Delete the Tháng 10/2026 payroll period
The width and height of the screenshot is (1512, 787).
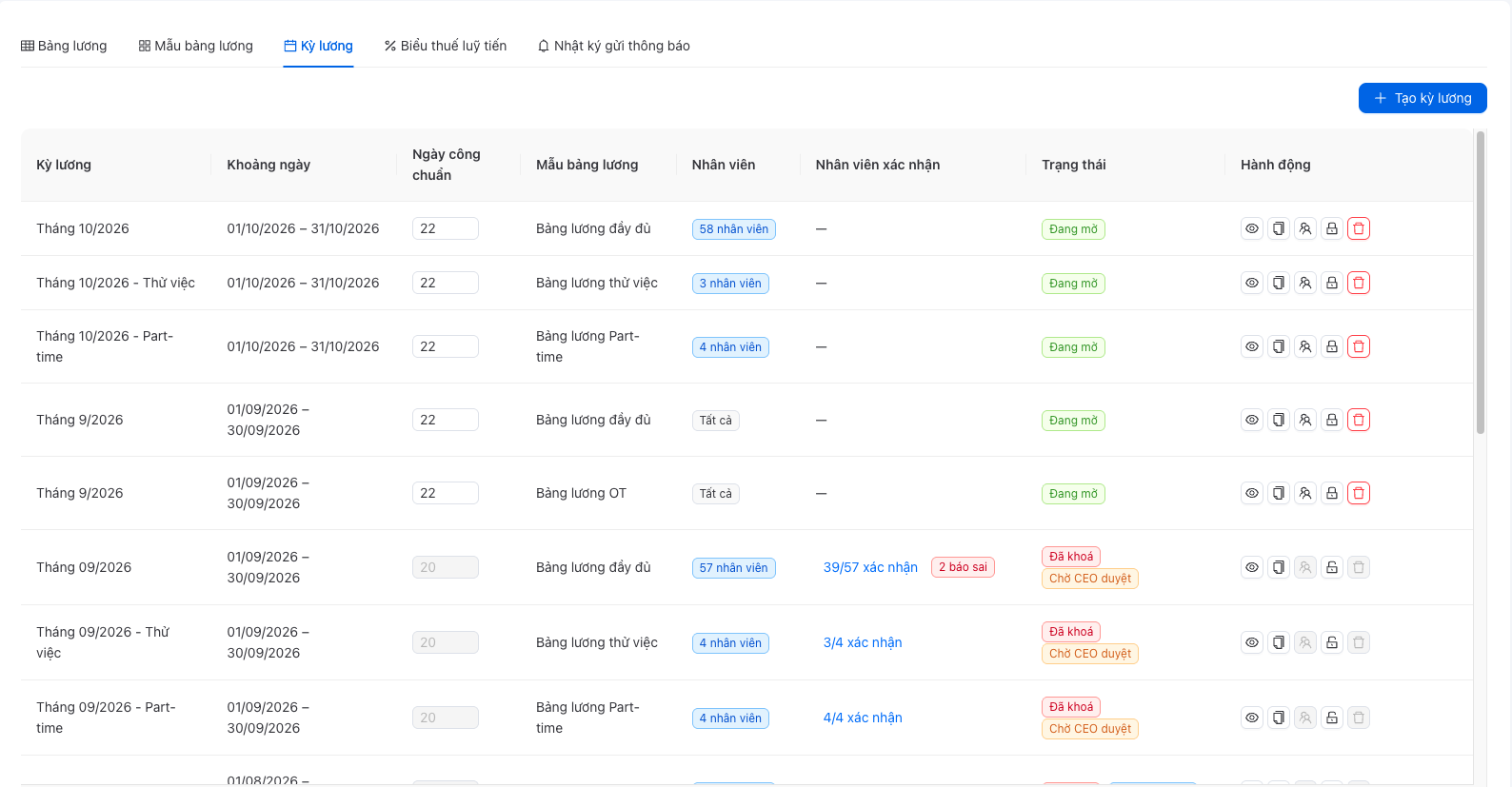point(1359,228)
